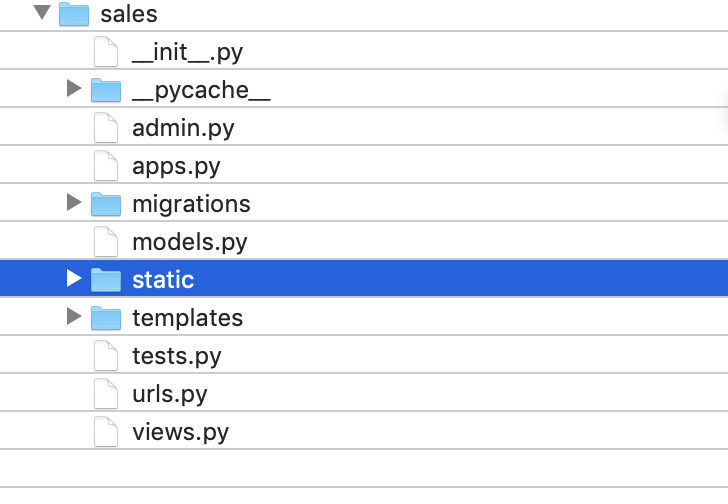The width and height of the screenshot is (728, 504).
Task: Select the tests.py file name
Action: pos(176,357)
